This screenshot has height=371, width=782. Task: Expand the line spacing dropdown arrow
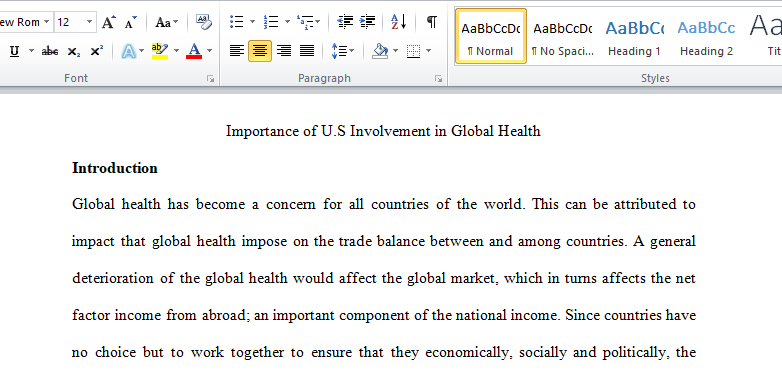(x=352, y=51)
